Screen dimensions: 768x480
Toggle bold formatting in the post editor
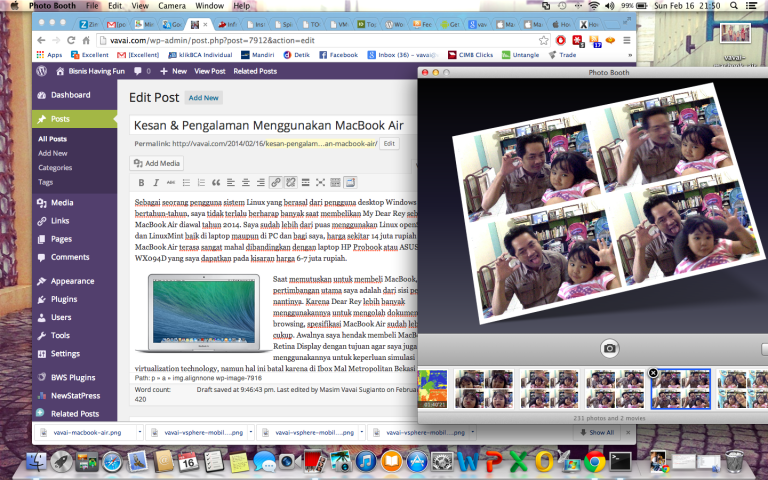pos(141,182)
